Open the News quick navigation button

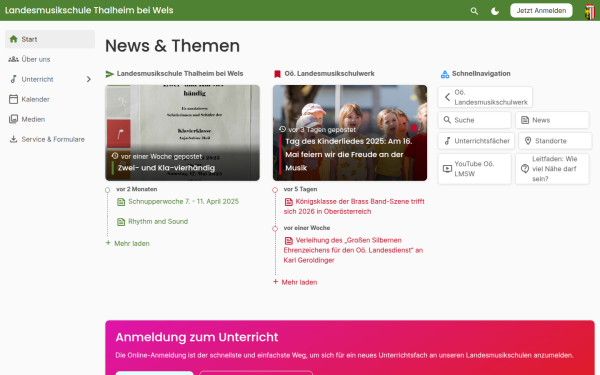[x=552, y=120]
